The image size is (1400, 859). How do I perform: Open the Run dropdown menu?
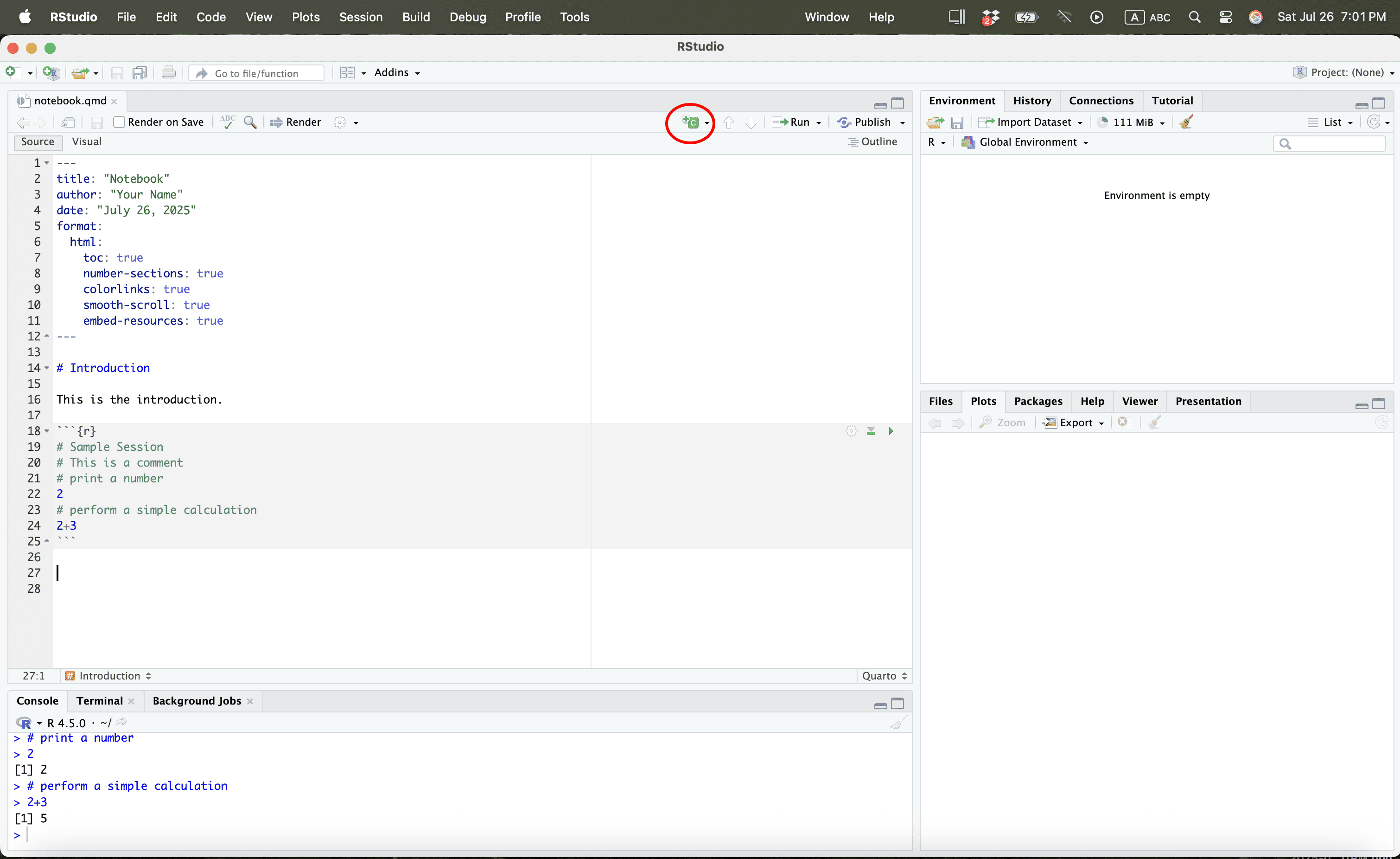coord(819,123)
